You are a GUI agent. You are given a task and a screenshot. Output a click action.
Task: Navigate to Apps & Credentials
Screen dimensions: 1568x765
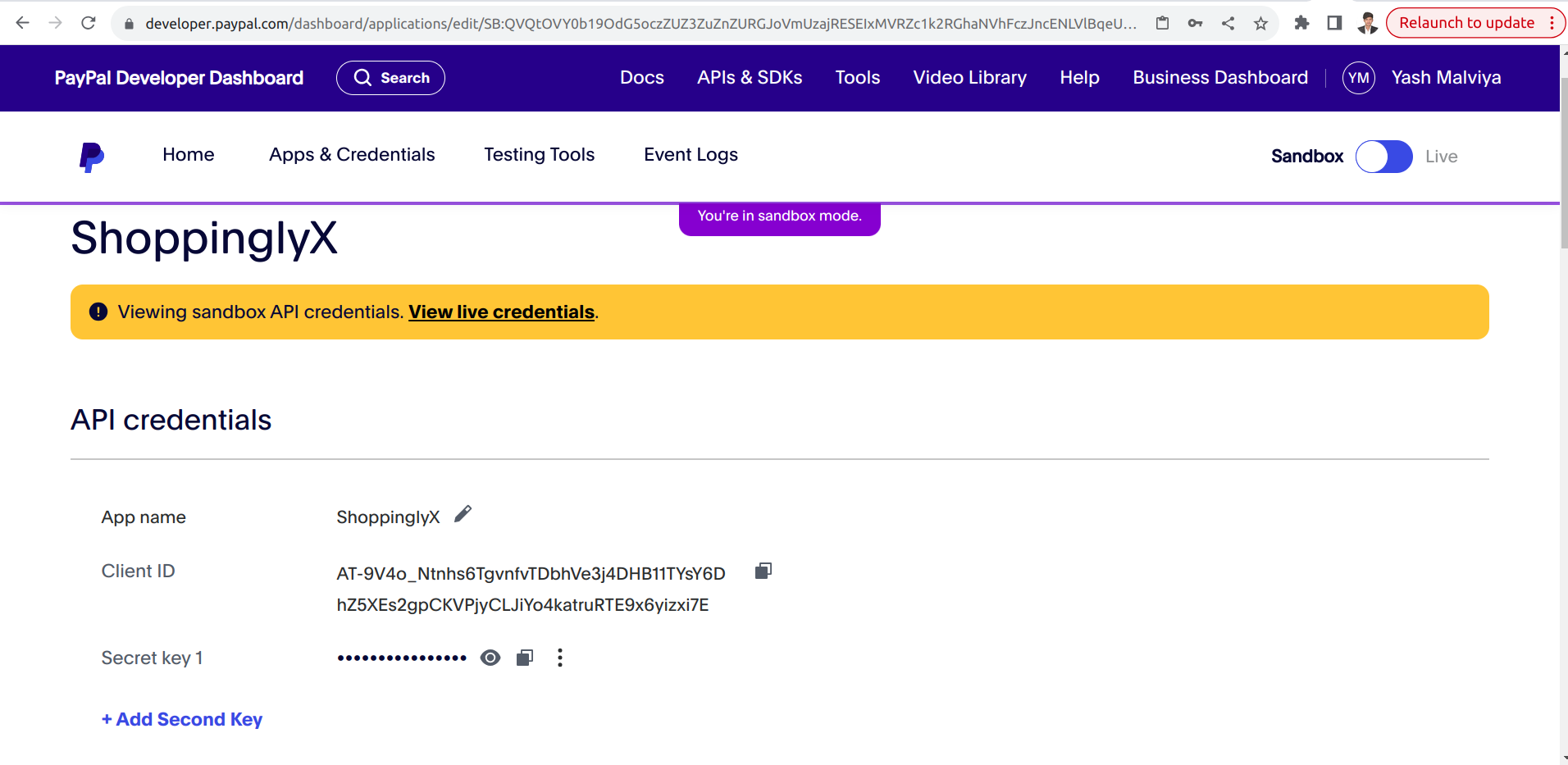pos(351,154)
